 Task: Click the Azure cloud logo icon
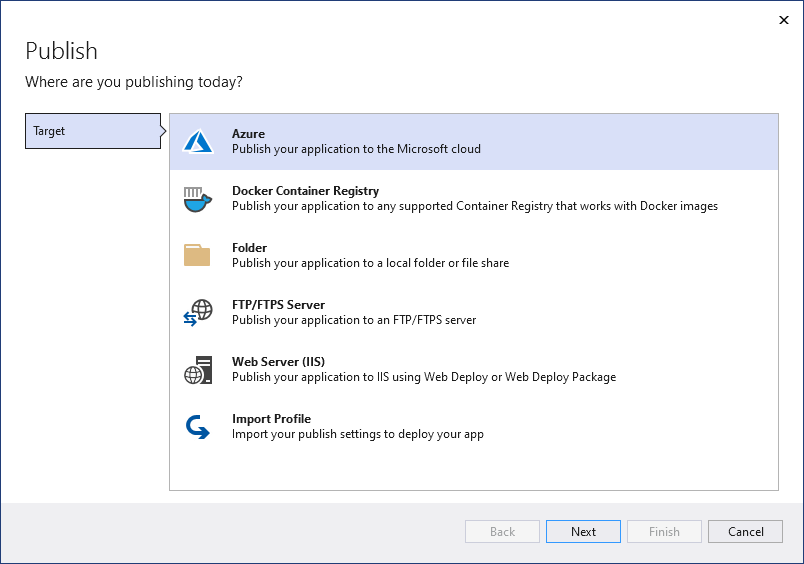pyautogui.click(x=198, y=142)
